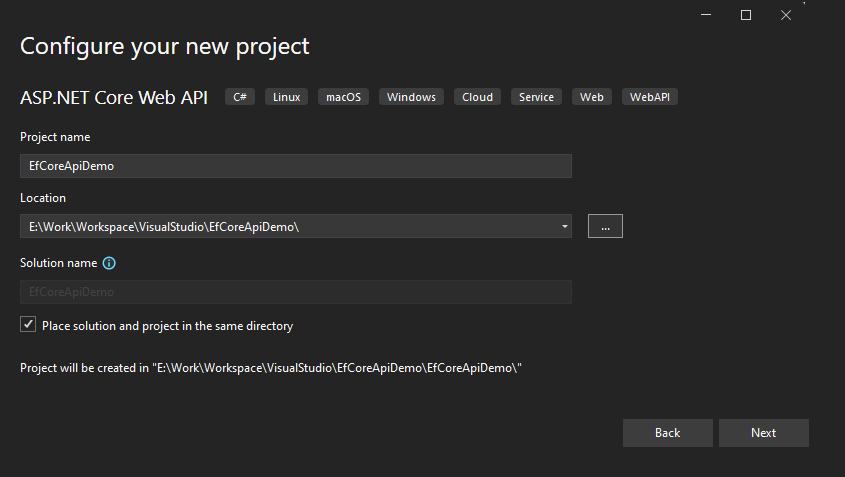
Task: Click the Solution name info icon
Action: pyautogui.click(x=109, y=263)
